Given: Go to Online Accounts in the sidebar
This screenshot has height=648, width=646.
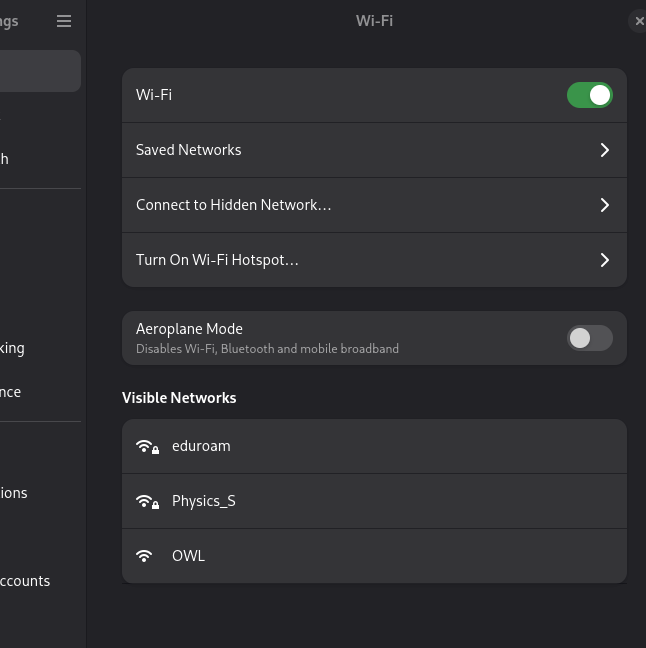Looking at the screenshot, I should pyautogui.click(x=25, y=581).
